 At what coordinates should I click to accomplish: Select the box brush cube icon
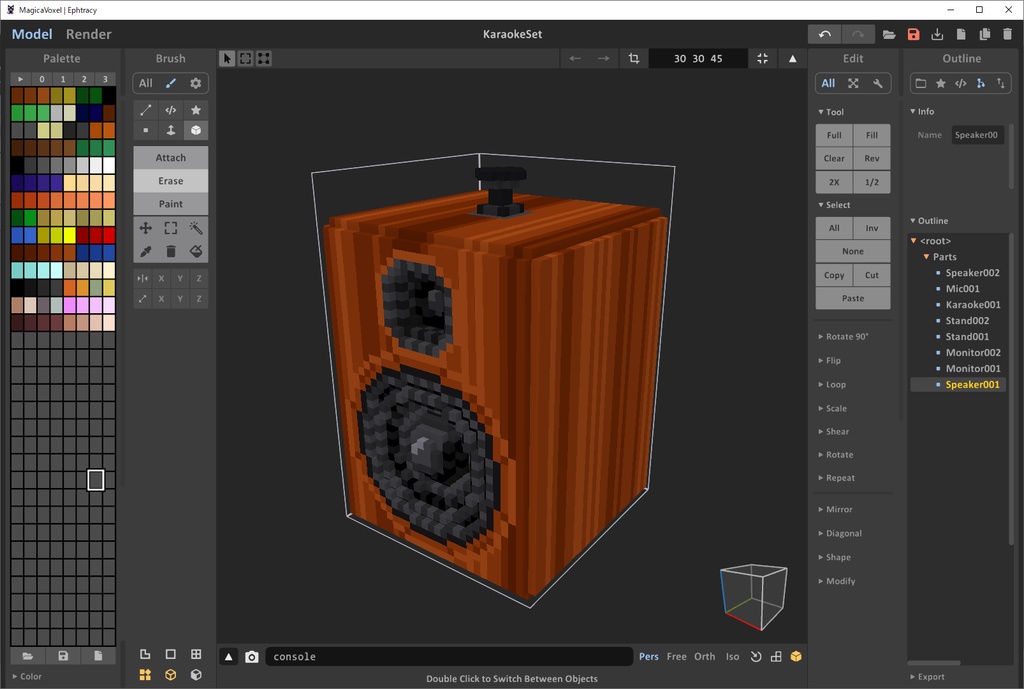(x=195, y=130)
